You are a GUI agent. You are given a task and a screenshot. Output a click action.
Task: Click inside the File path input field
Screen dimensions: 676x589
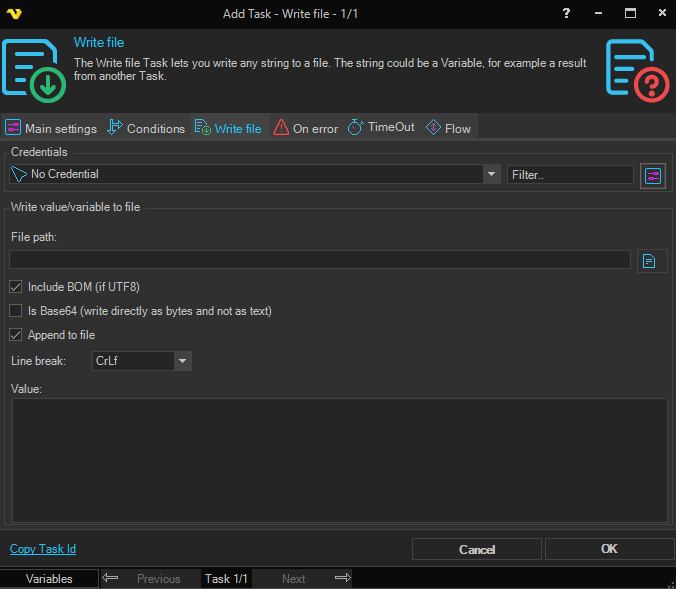click(320, 260)
